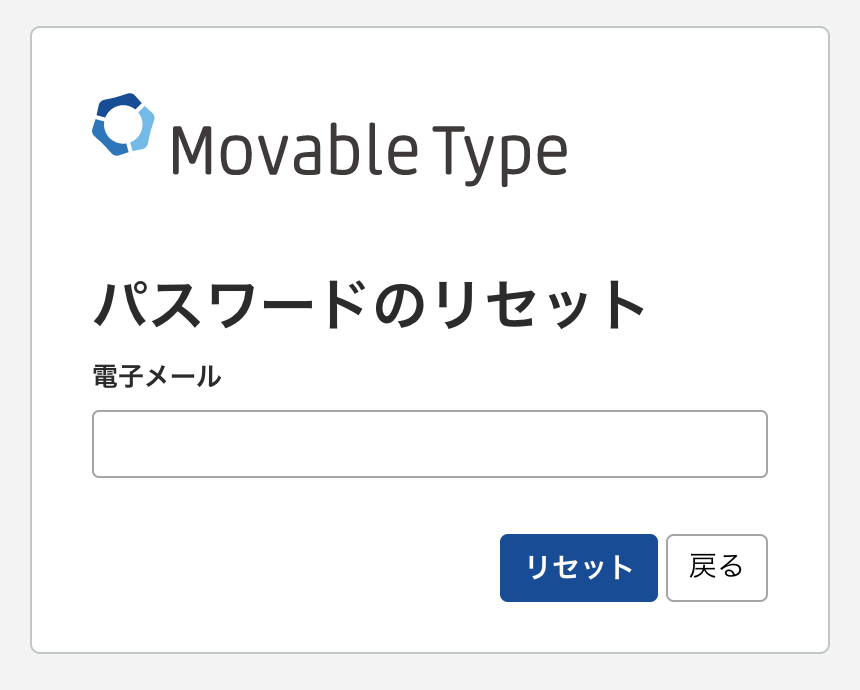This screenshot has height=690, width=860.
Task: Click the Movable Type pentagon logo icon
Action: coord(123,124)
